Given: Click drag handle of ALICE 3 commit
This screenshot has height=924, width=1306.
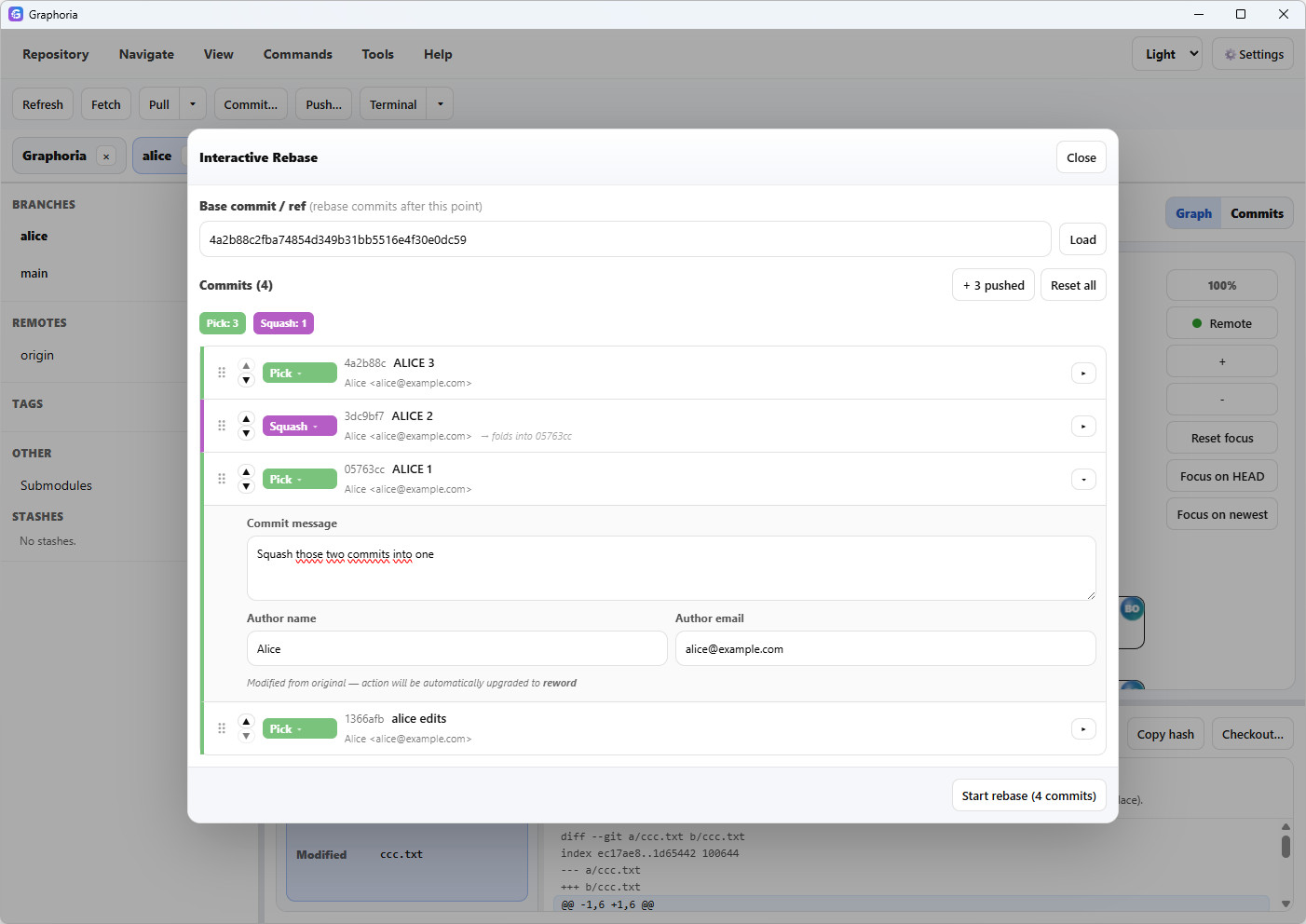Looking at the screenshot, I should coord(222,373).
